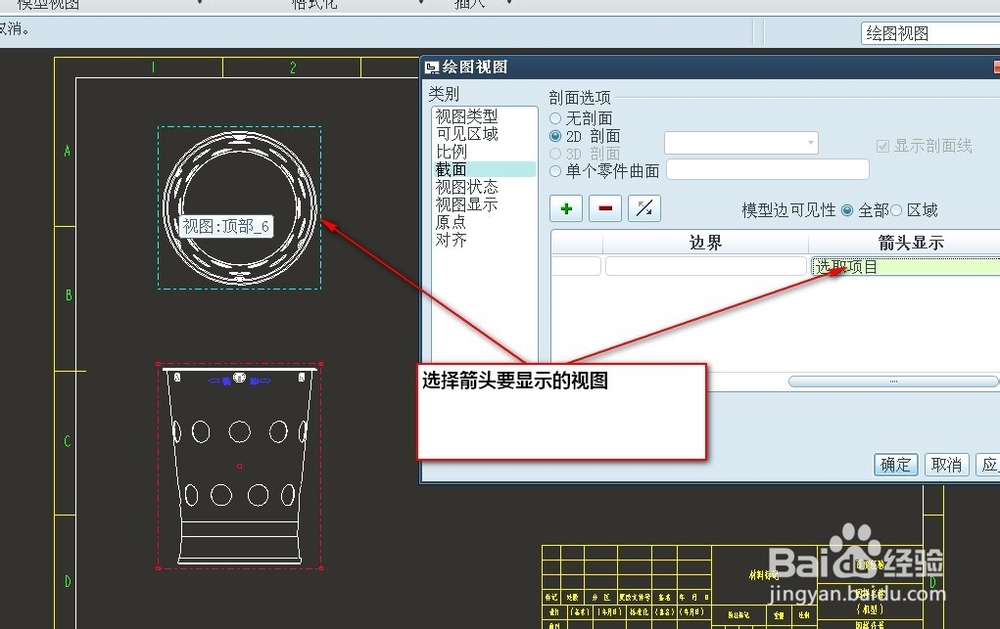Click the 确定 button
This screenshot has height=629, width=1000.
(894, 464)
